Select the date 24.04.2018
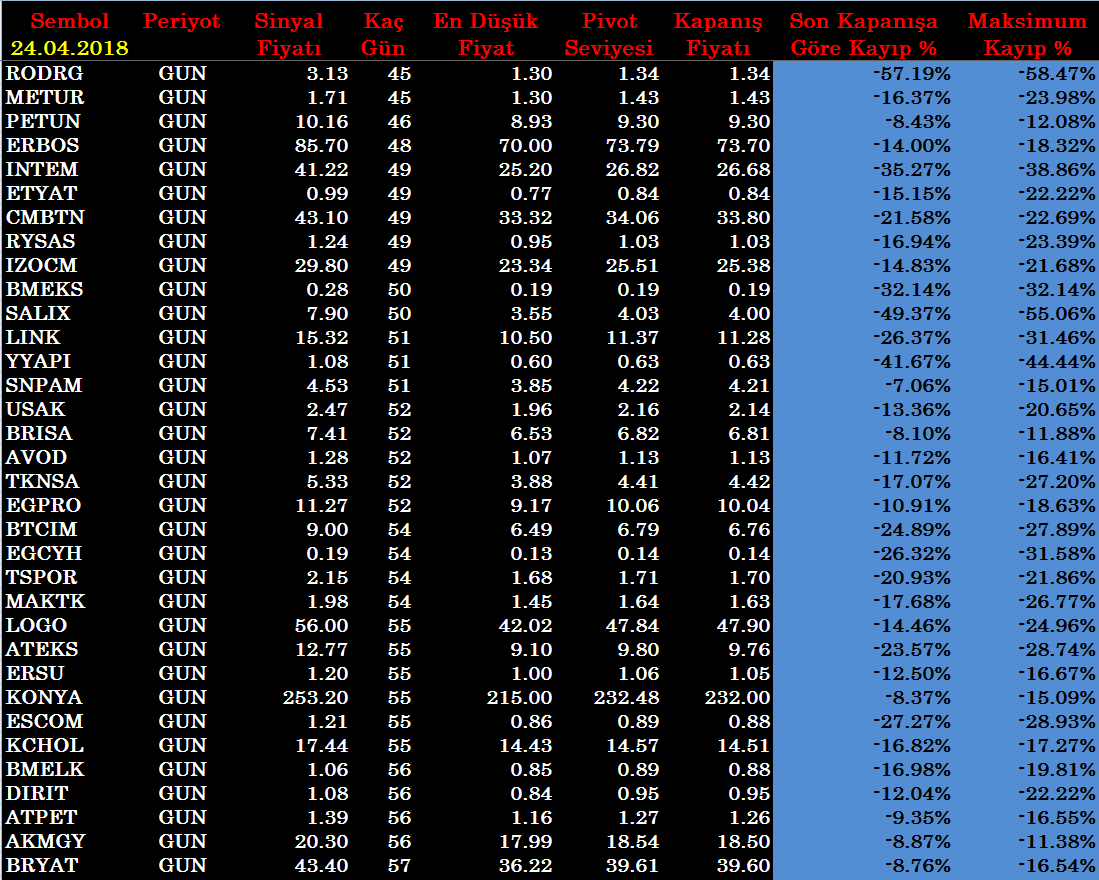 pyautogui.click(x=69, y=48)
